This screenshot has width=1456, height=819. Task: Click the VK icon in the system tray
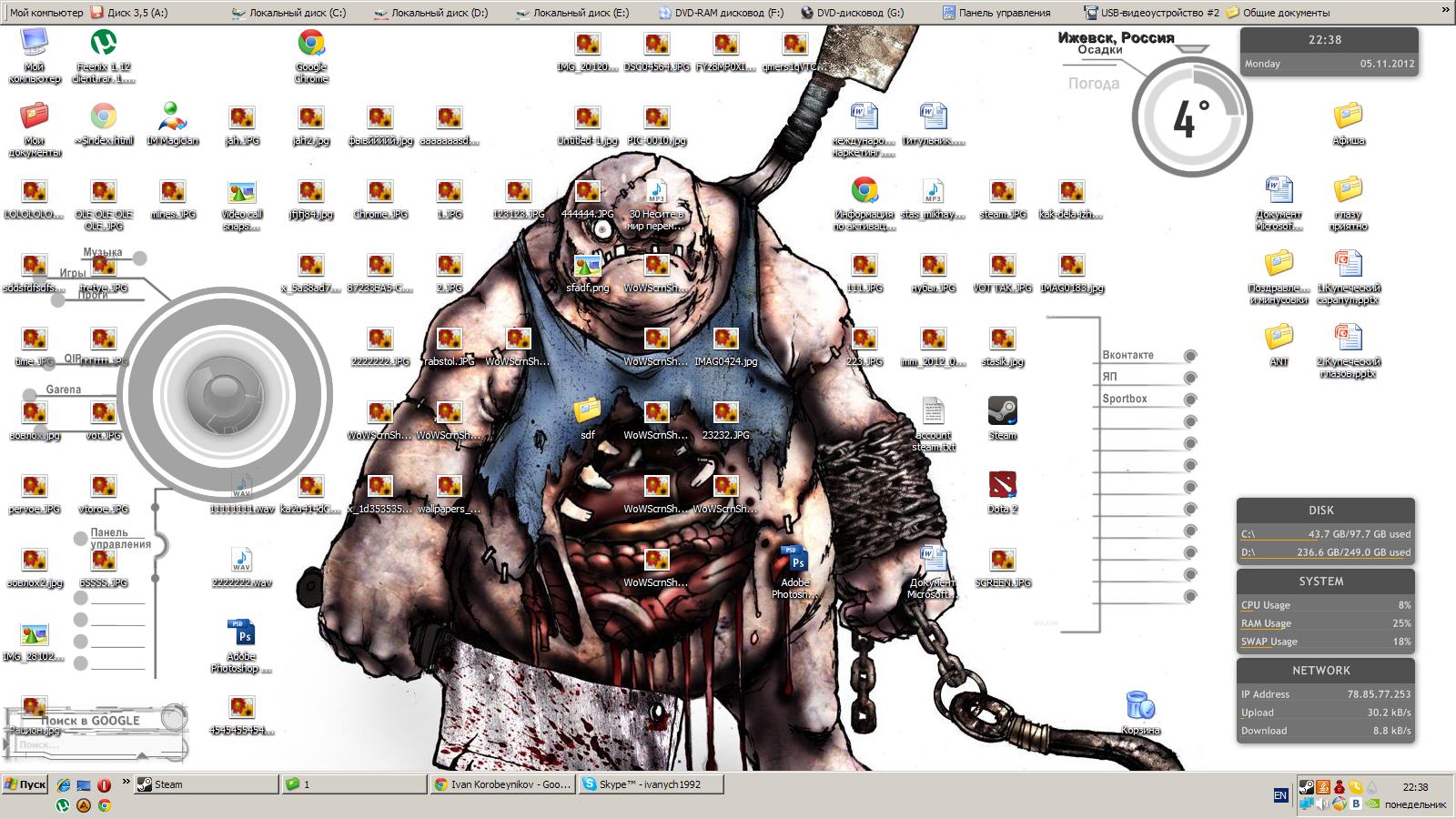point(1356,804)
